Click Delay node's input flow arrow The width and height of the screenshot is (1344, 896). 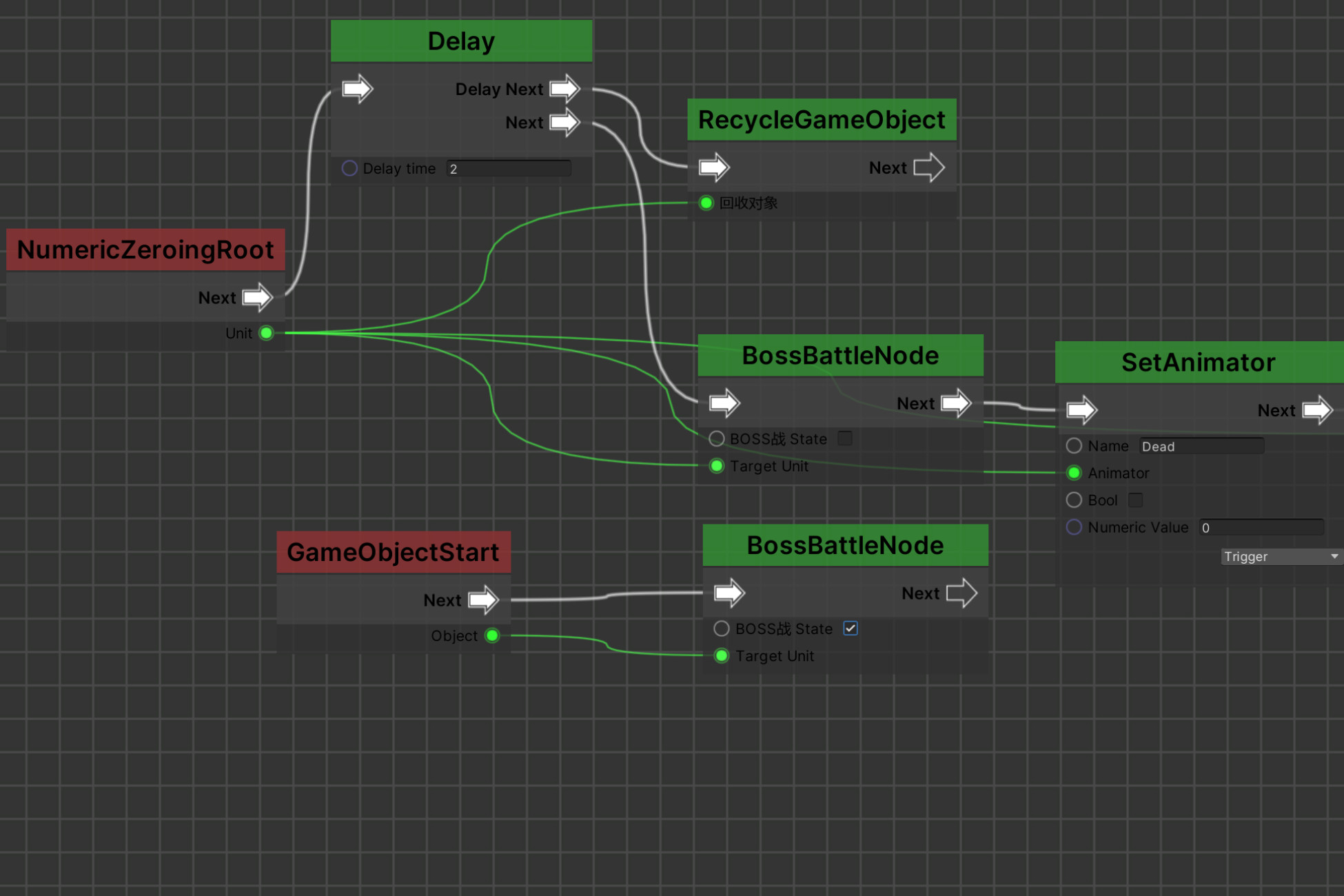(x=357, y=89)
